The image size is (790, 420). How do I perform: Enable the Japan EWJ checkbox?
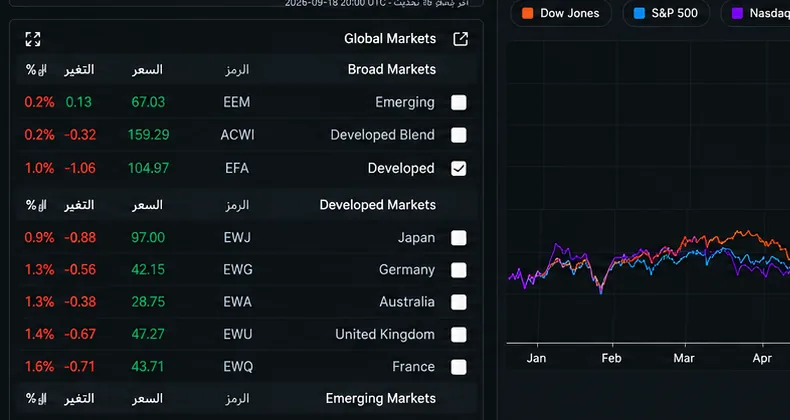[458, 238]
